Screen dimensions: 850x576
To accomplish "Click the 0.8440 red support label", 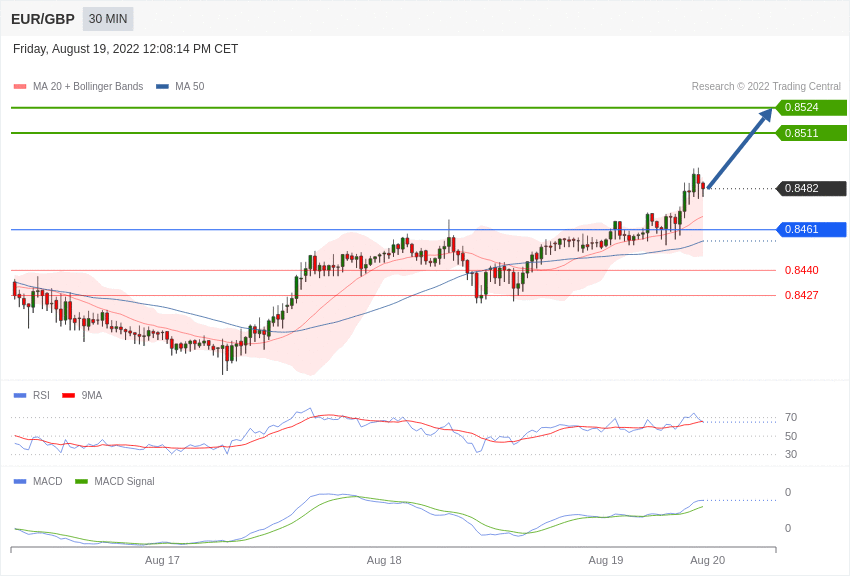I will (801, 270).
